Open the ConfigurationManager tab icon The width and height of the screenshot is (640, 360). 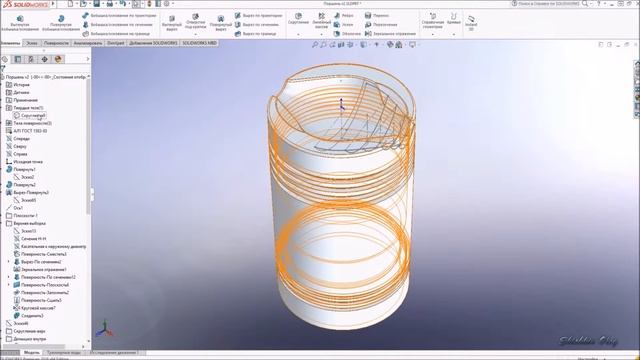click(31, 59)
